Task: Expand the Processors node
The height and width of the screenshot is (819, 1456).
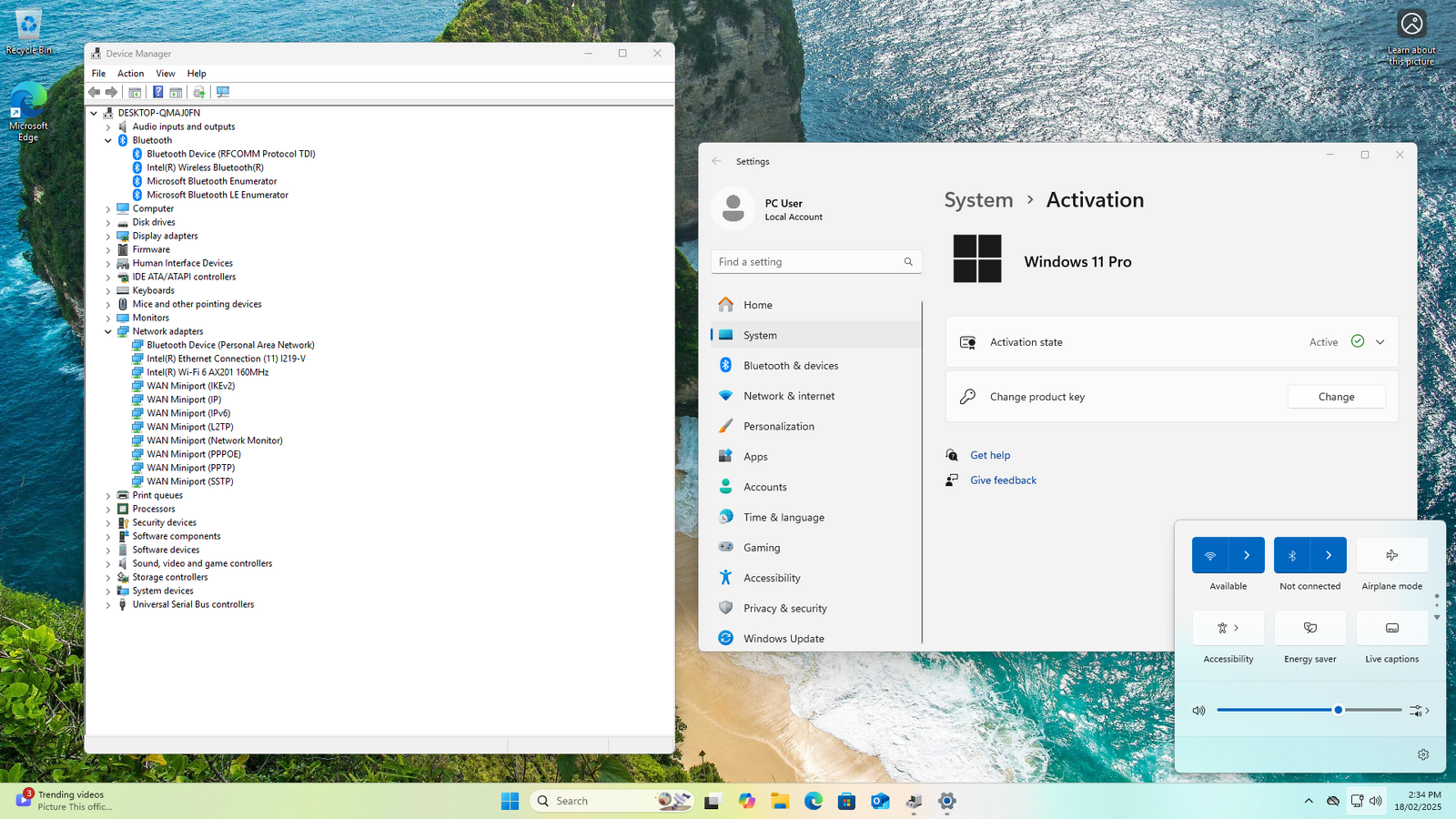Action: click(x=108, y=510)
